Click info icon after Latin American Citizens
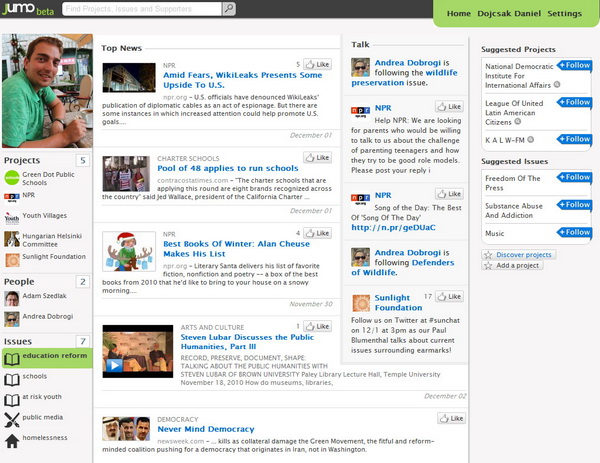 [x=518, y=122]
